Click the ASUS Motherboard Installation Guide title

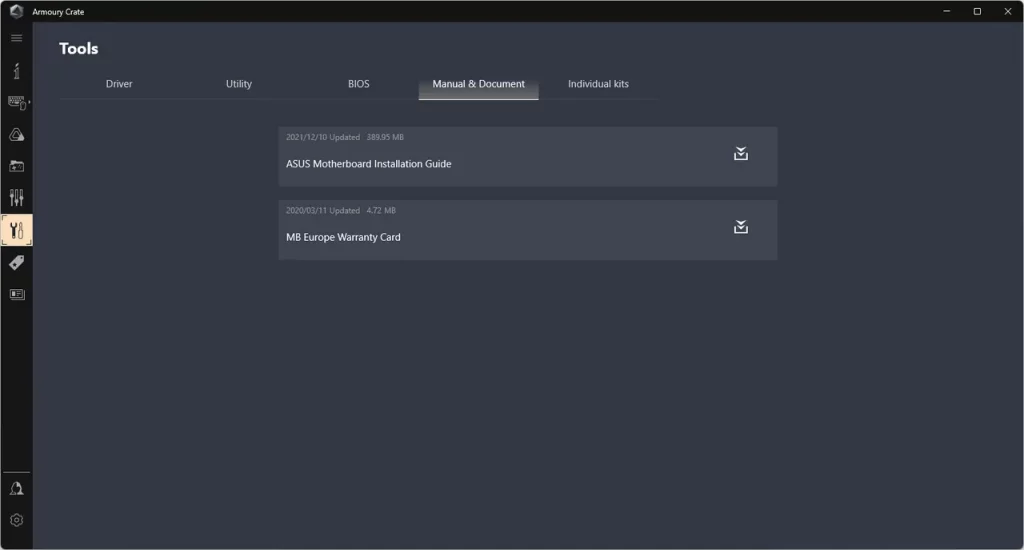(368, 164)
